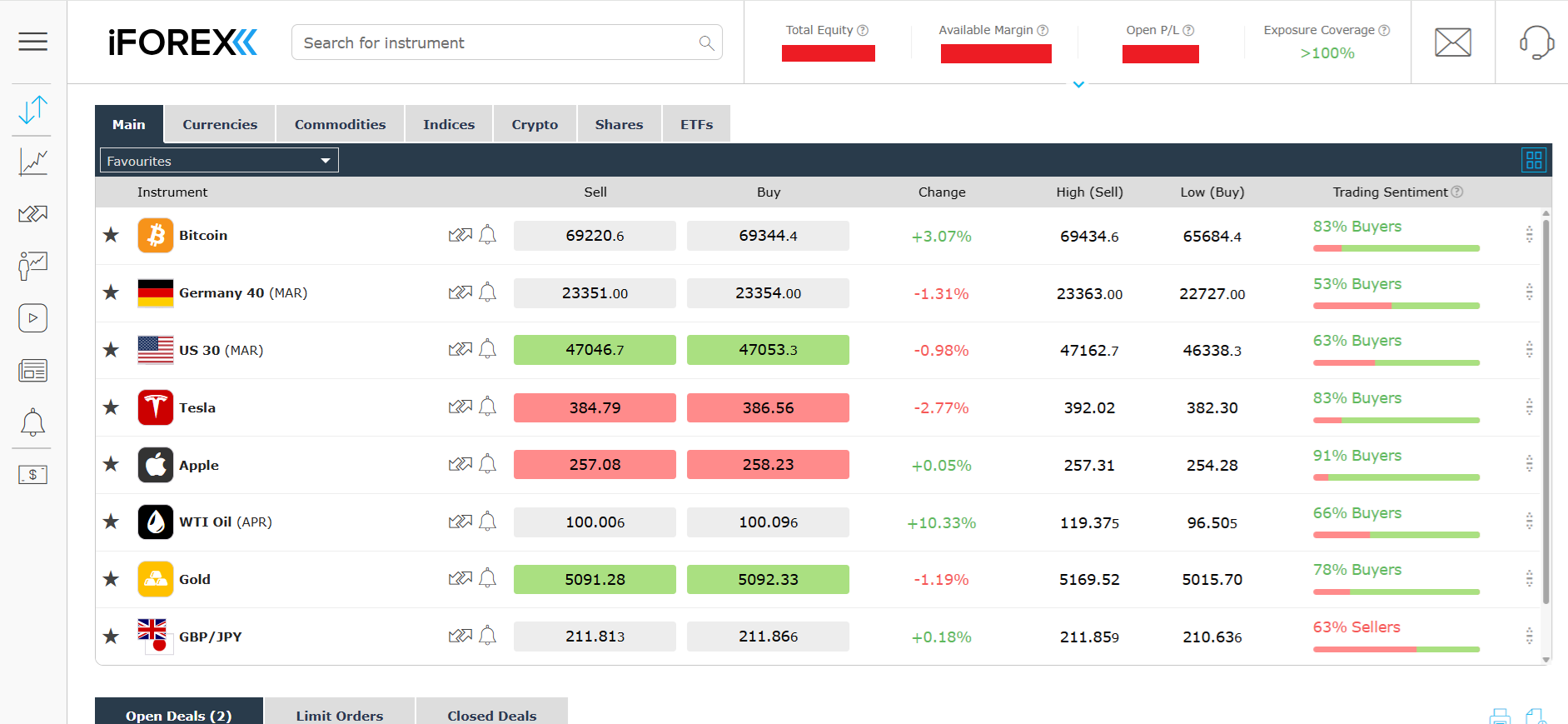
Task: Click Bitcoin Sell price 69220.6
Action: pos(595,236)
